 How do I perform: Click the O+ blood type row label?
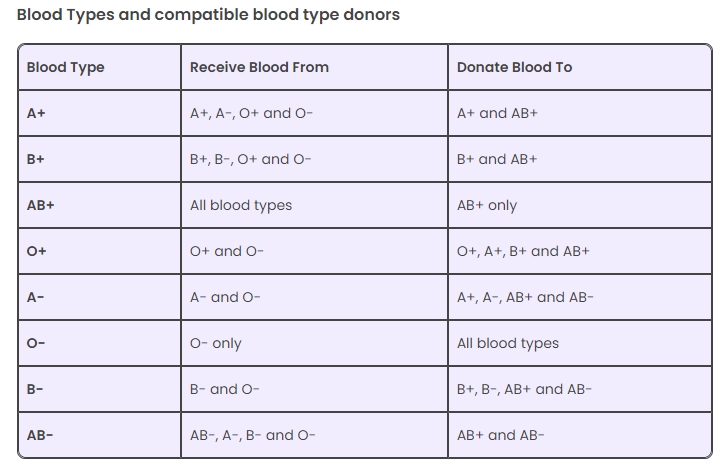[37, 251]
